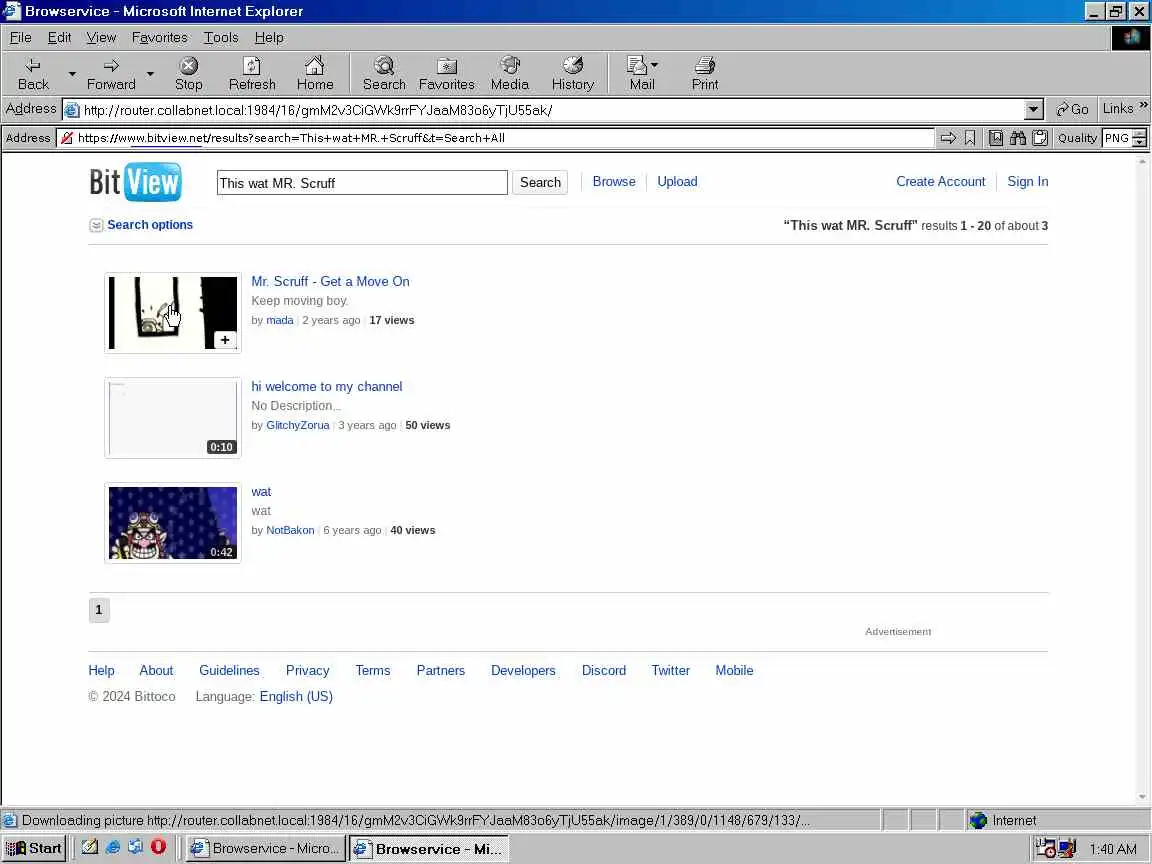Click the Search options expand icon
Screen dimensions: 1152x864
[96, 225]
